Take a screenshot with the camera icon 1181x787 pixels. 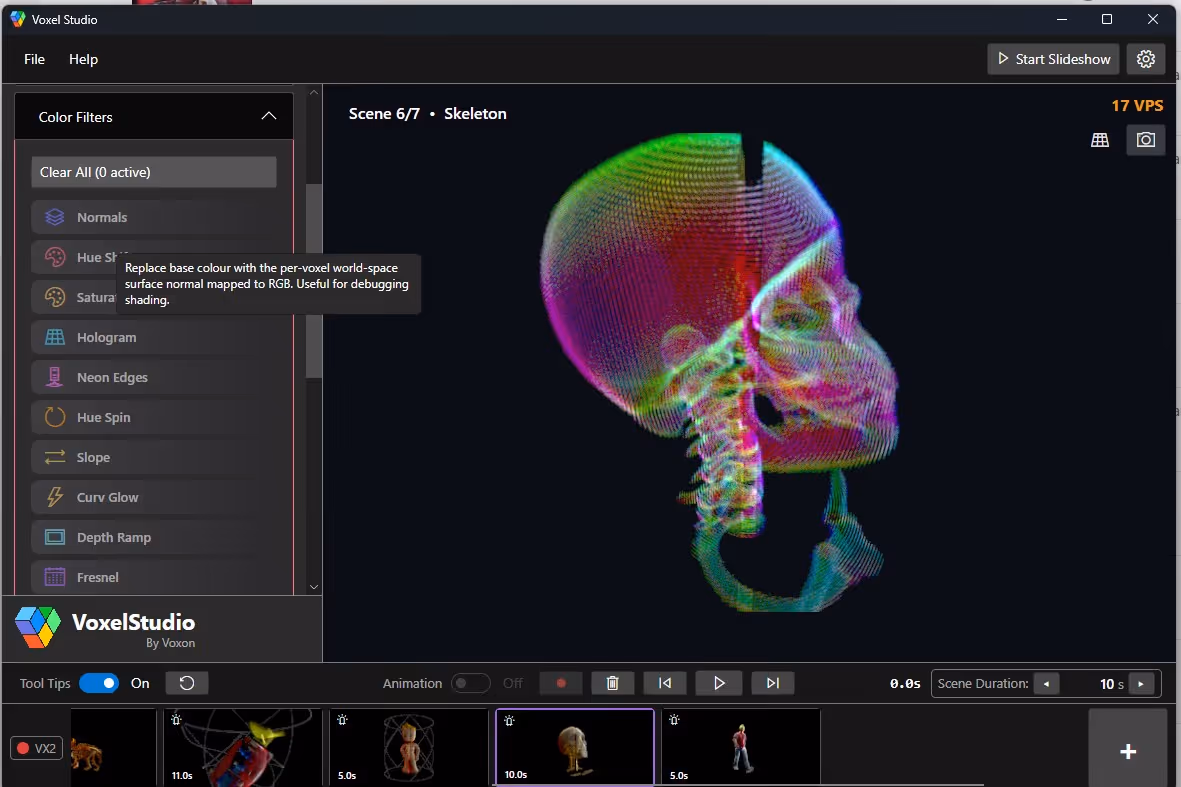[x=1146, y=140]
